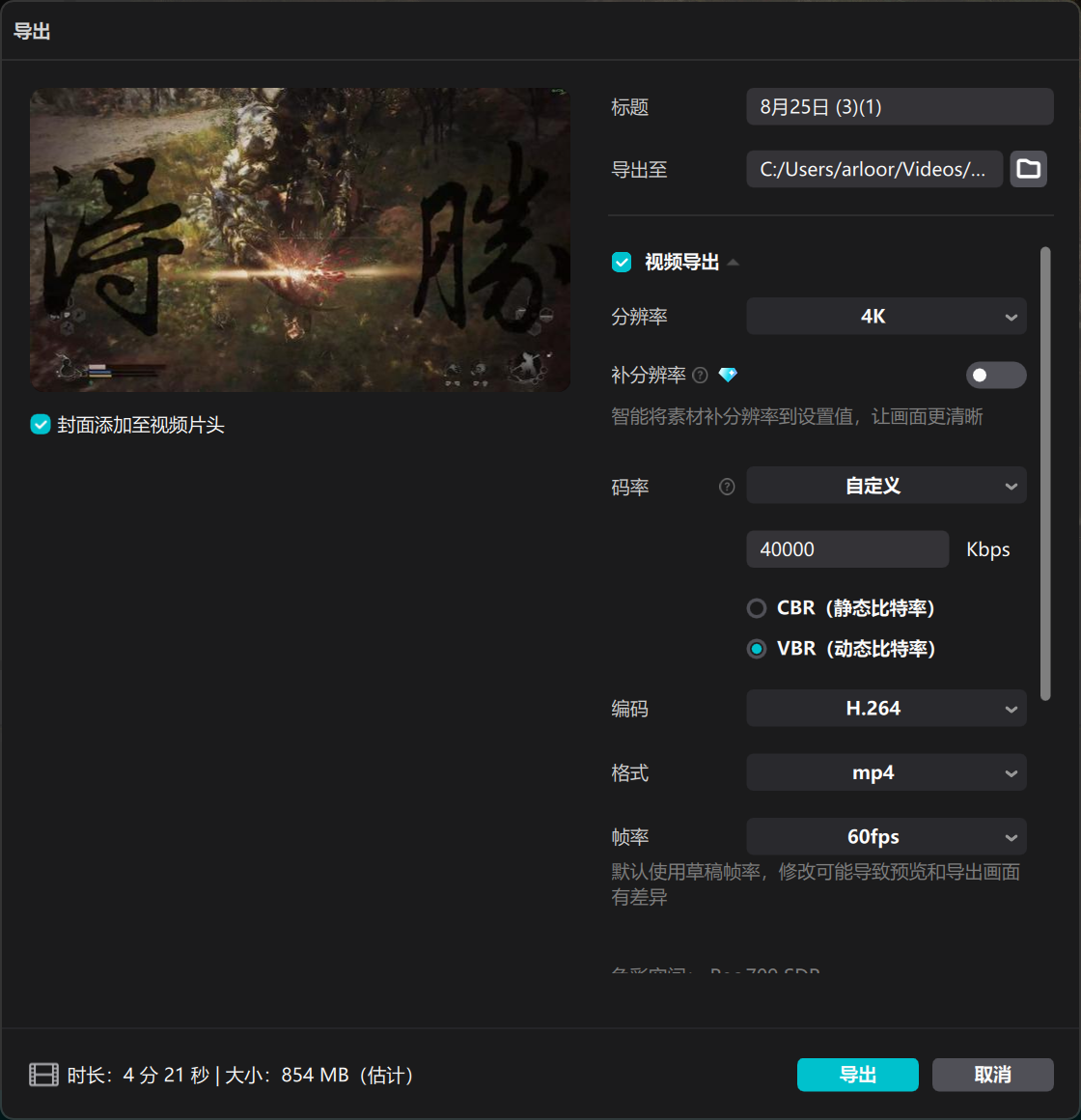Uncheck the 视频导出 checkbox
Viewport: 1081px width, 1120px height.
pyautogui.click(x=622, y=263)
